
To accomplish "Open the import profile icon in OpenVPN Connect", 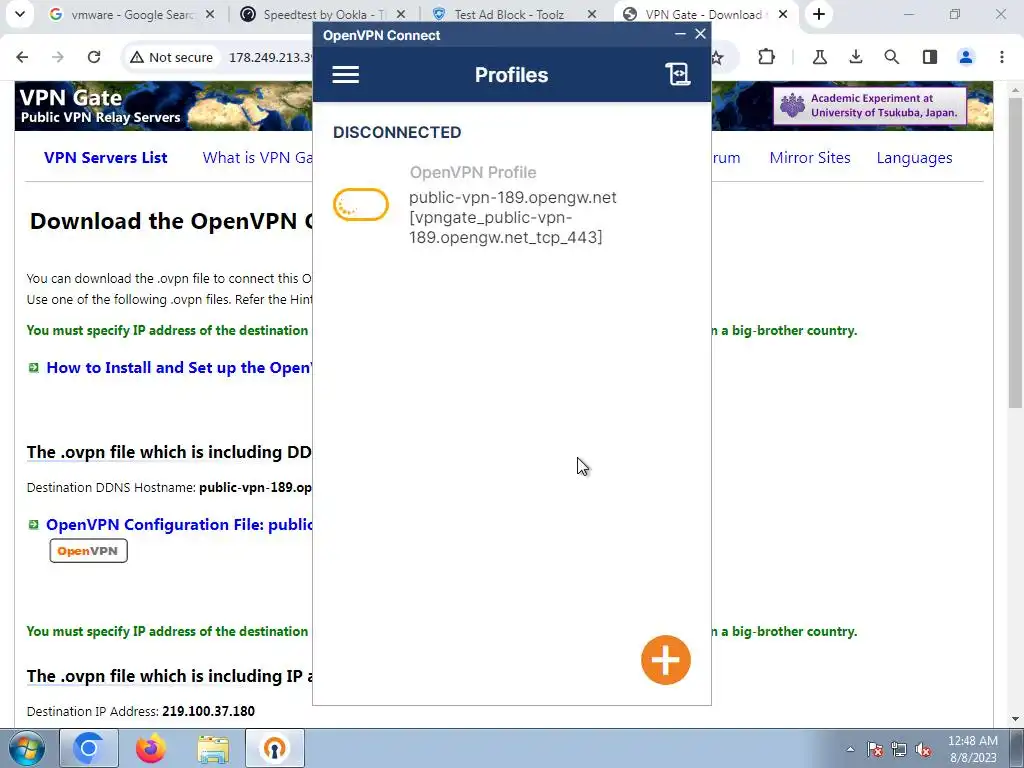I will click(677, 74).
